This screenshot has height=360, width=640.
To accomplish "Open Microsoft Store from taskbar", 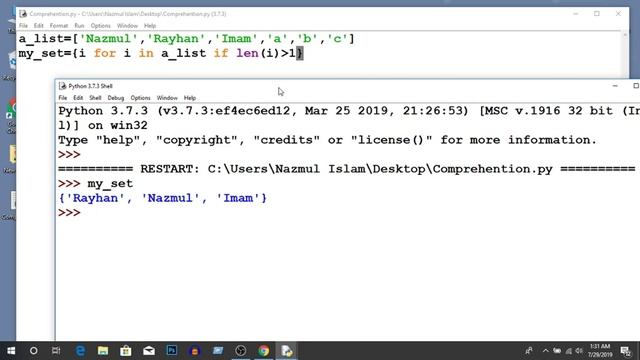I will point(126,351).
